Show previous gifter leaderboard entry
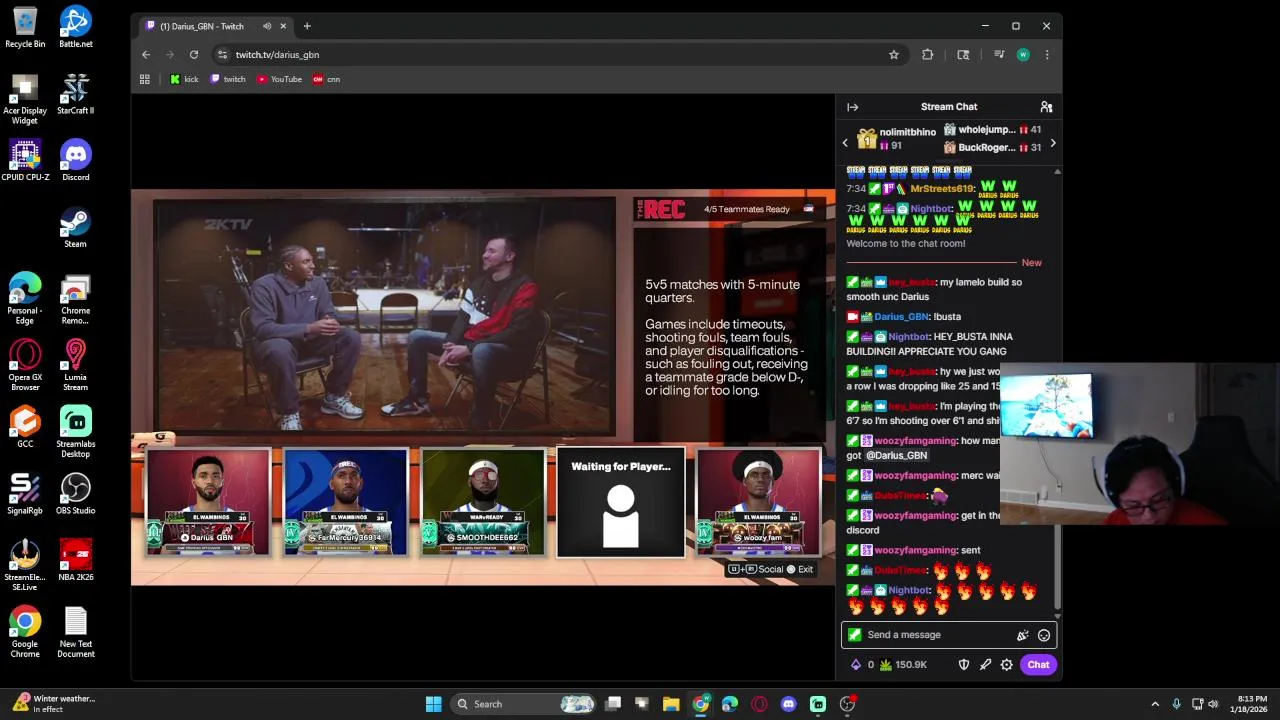This screenshot has height=720, width=1280. (845, 143)
